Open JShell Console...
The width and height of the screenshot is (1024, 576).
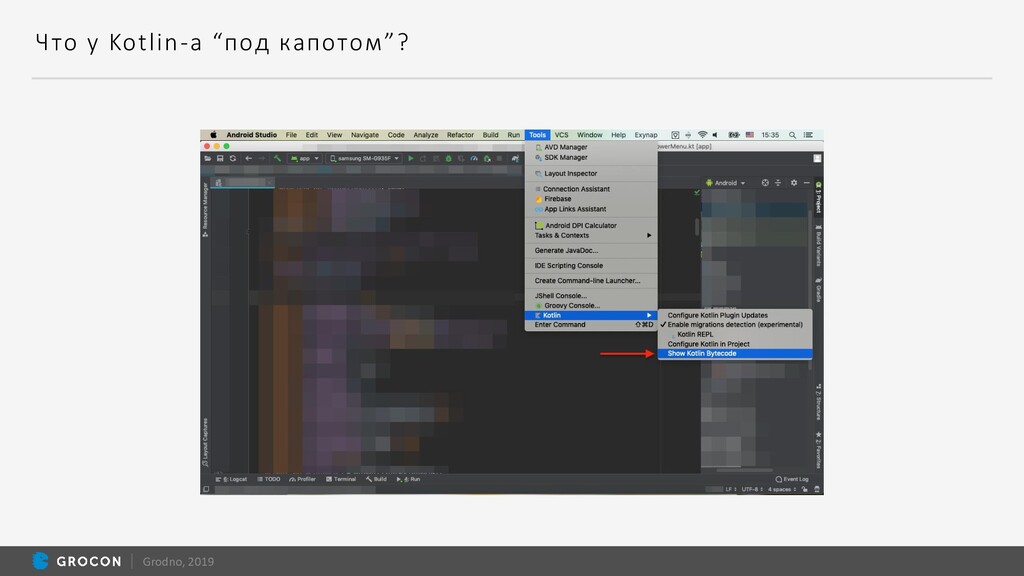tap(591, 296)
